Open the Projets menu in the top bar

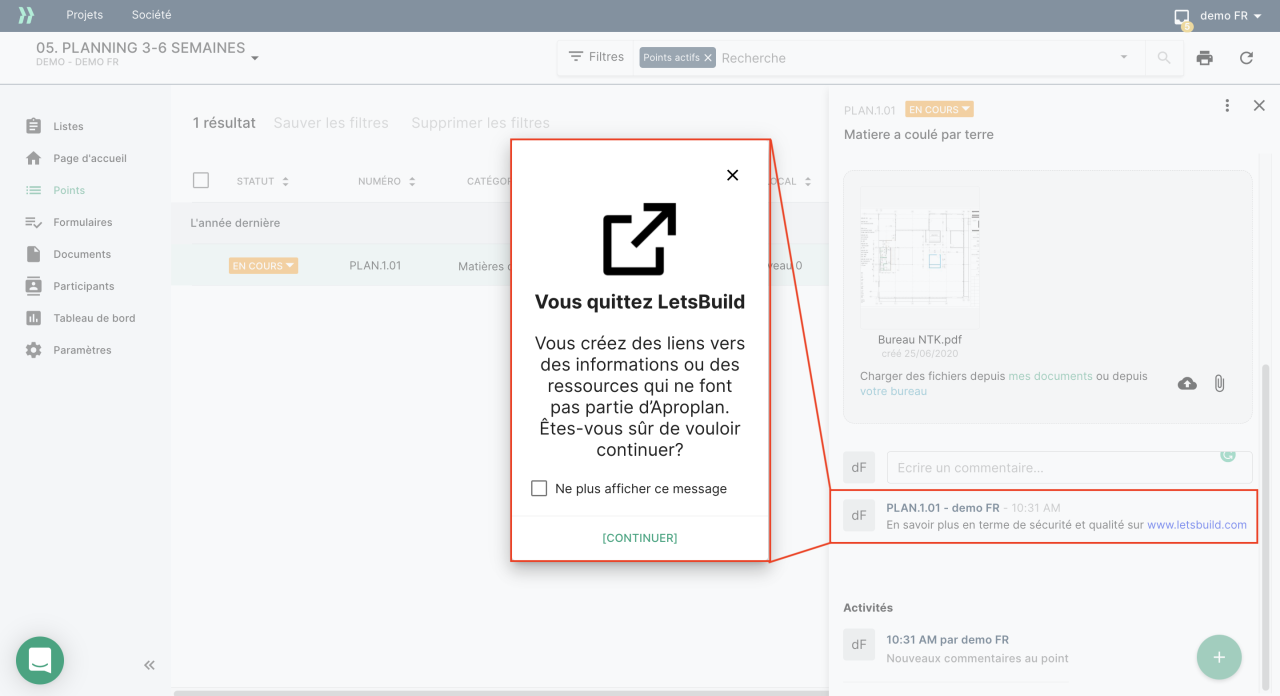click(85, 16)
